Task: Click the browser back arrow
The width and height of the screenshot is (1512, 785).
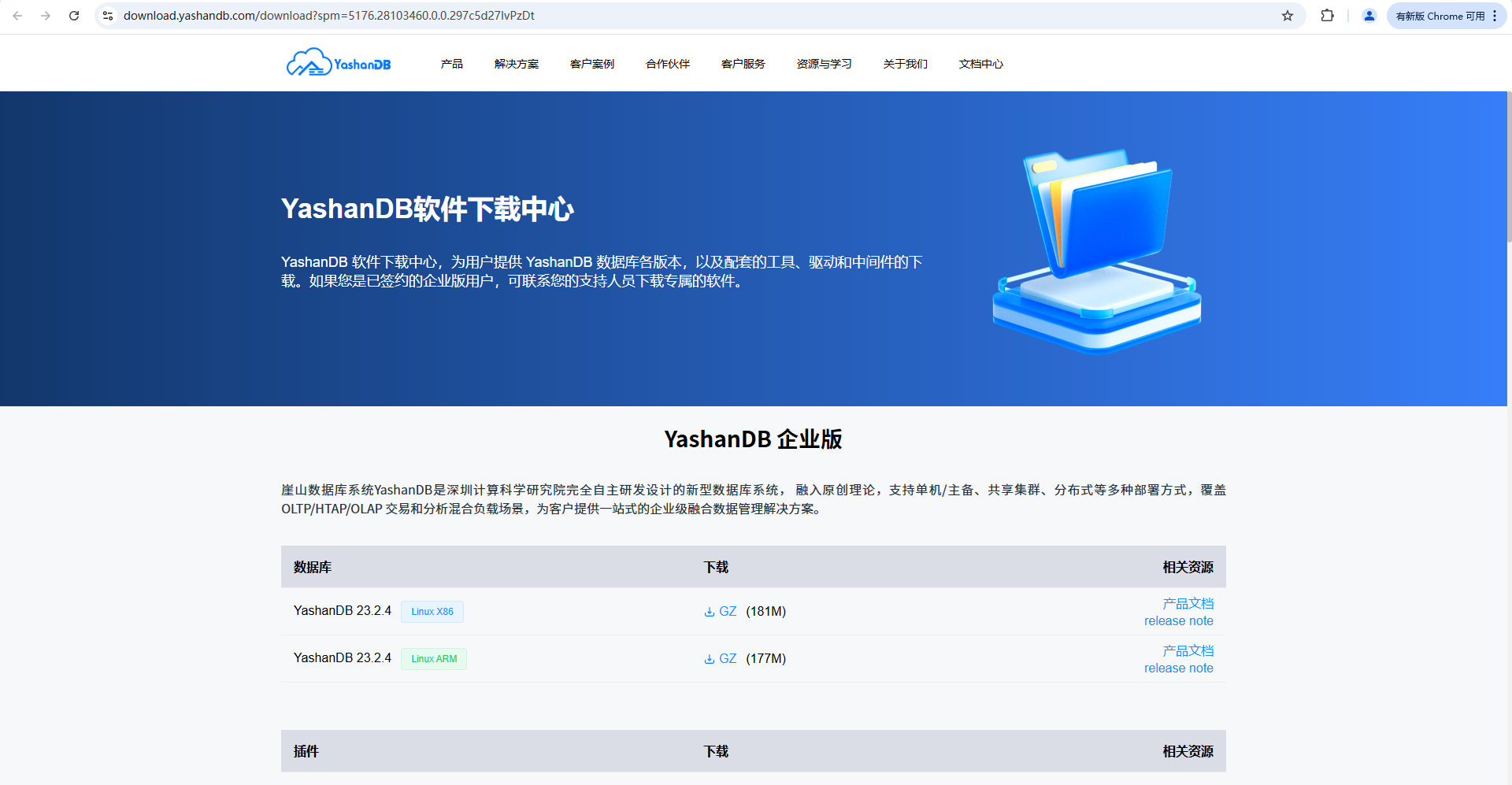Action: [x=17, y=16]
